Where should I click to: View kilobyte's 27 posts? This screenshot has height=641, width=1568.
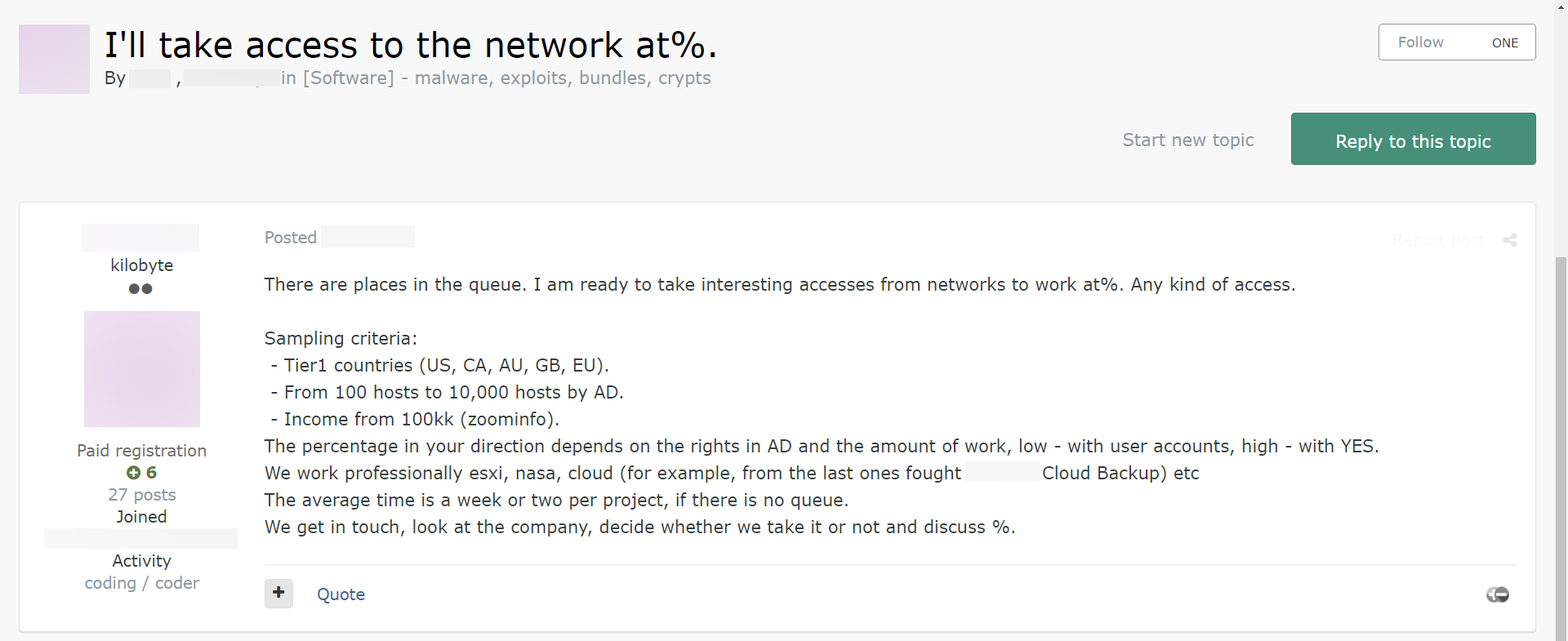pos(141,495)
